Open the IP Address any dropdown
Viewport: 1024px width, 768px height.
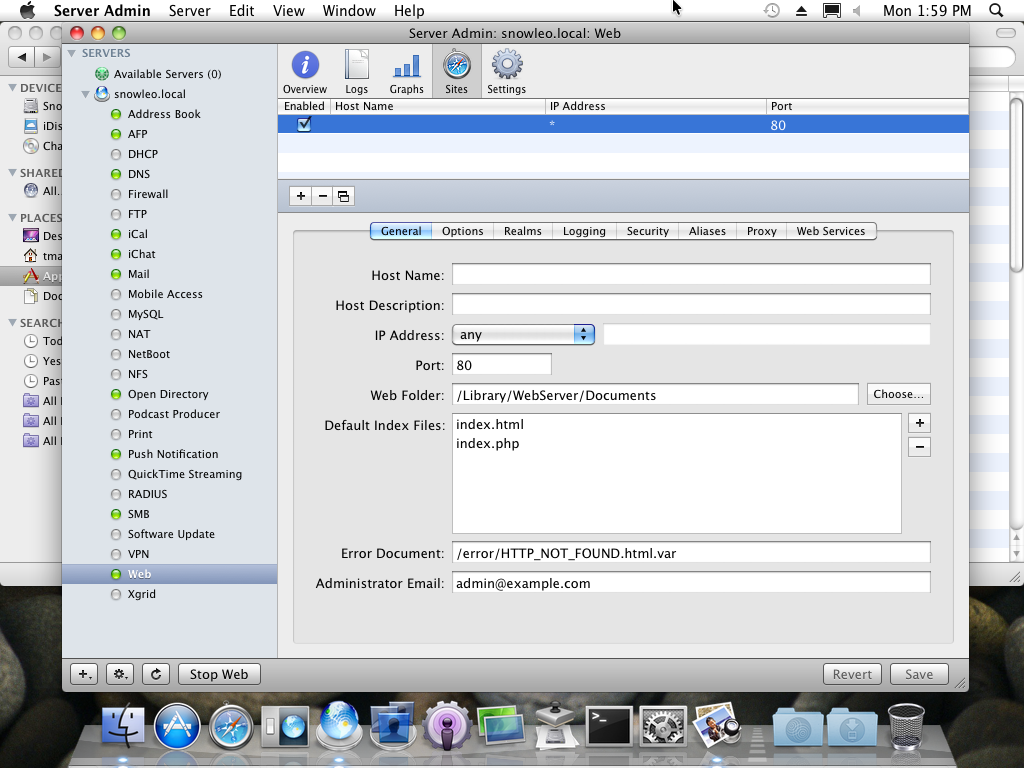pos(523,334)
